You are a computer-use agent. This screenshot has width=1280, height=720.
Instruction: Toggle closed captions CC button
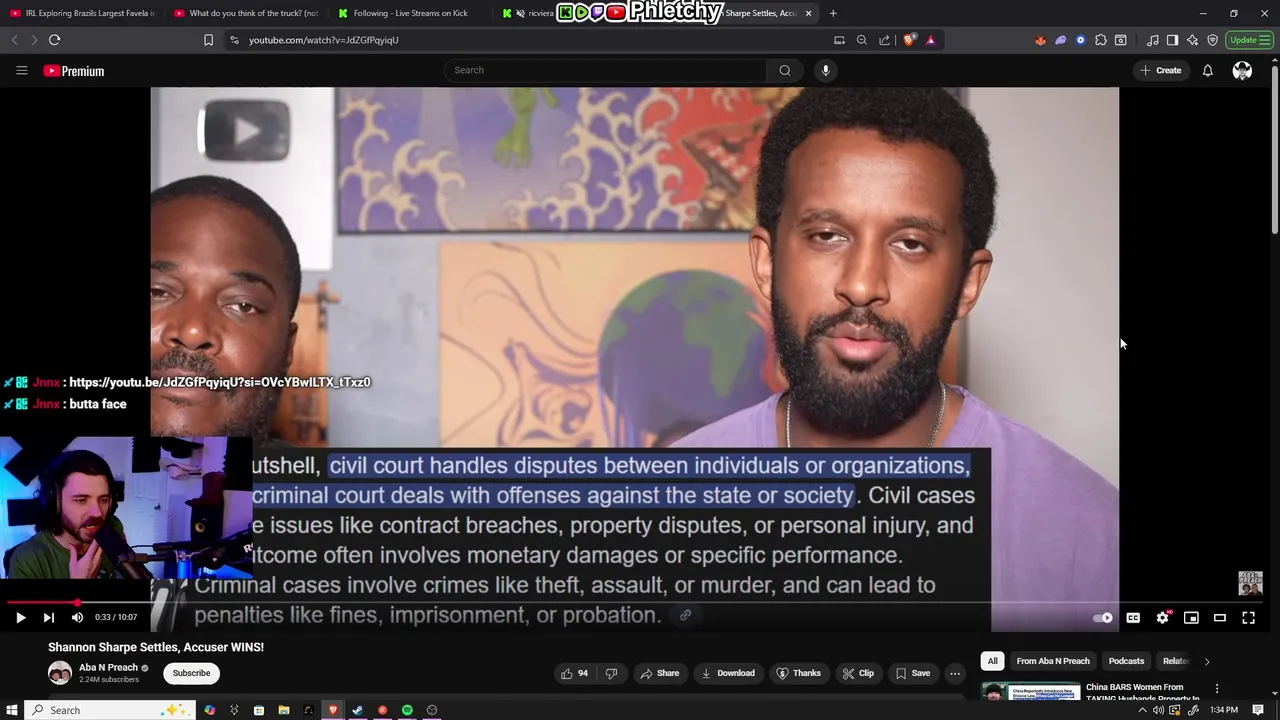[1133, 618]
